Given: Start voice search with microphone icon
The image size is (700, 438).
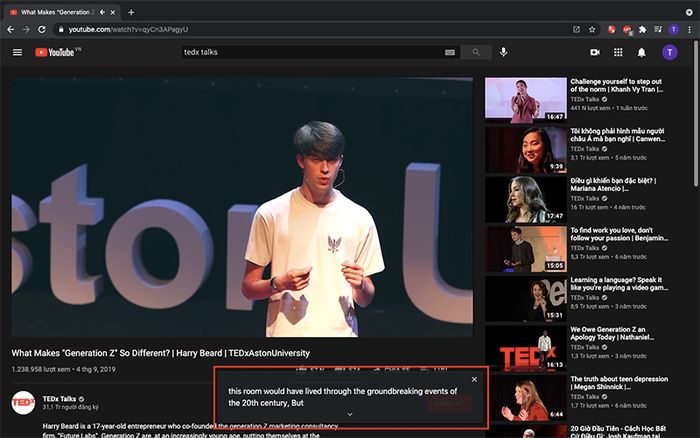Looking at the screenshot, I should pyautogui.click(x=503, y=52).
